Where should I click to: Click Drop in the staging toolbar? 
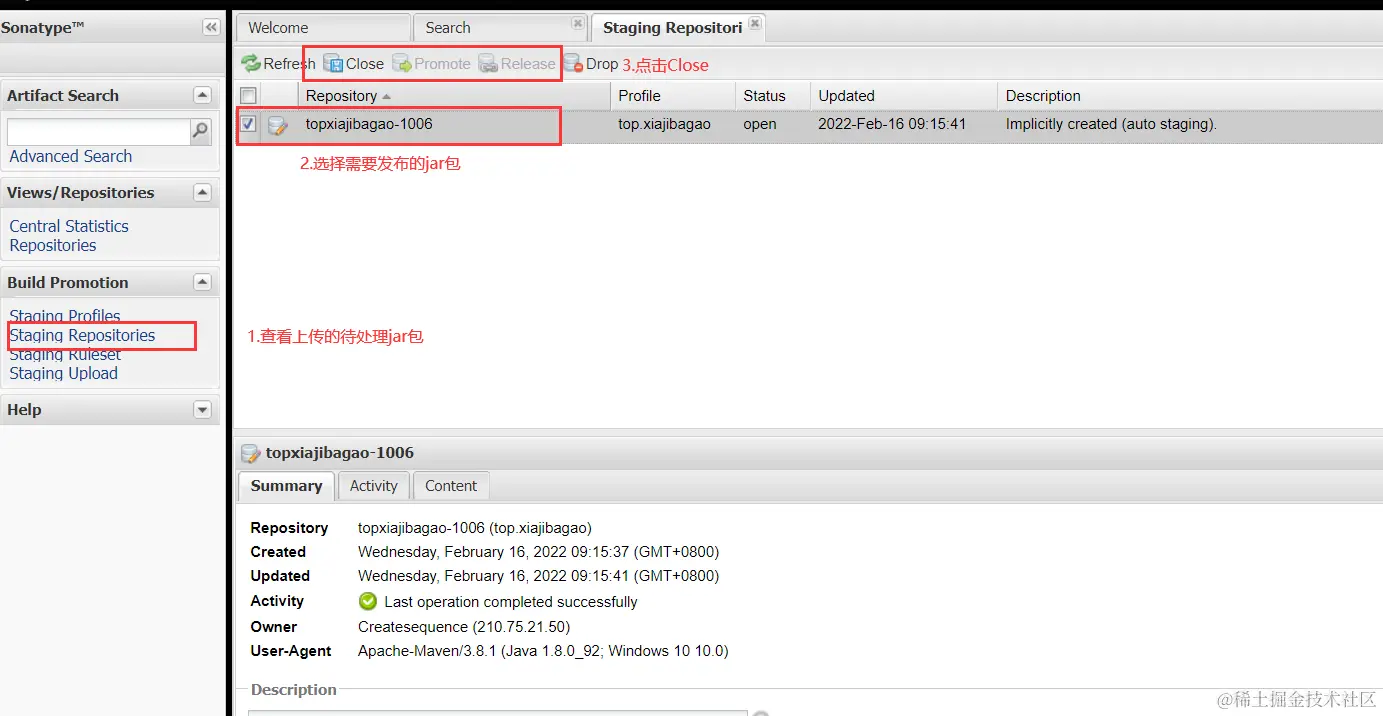point(590,64)
